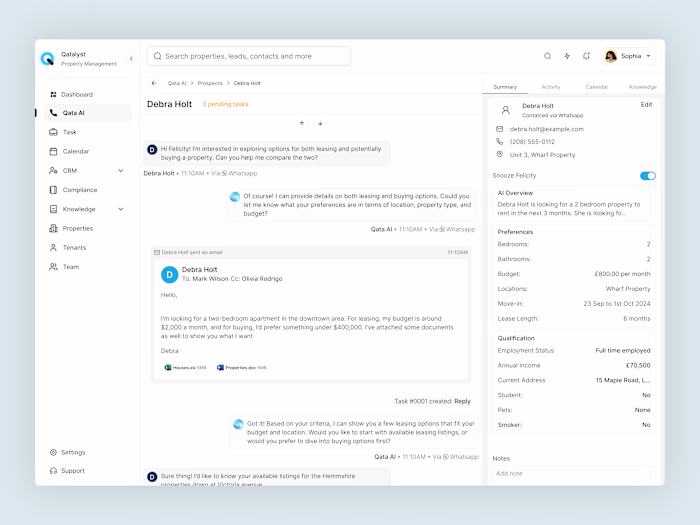The height and width of the screenshot is (525, 700).
Task: Click the lightning bolt quick actions icon
Action: tap(567, 56)
